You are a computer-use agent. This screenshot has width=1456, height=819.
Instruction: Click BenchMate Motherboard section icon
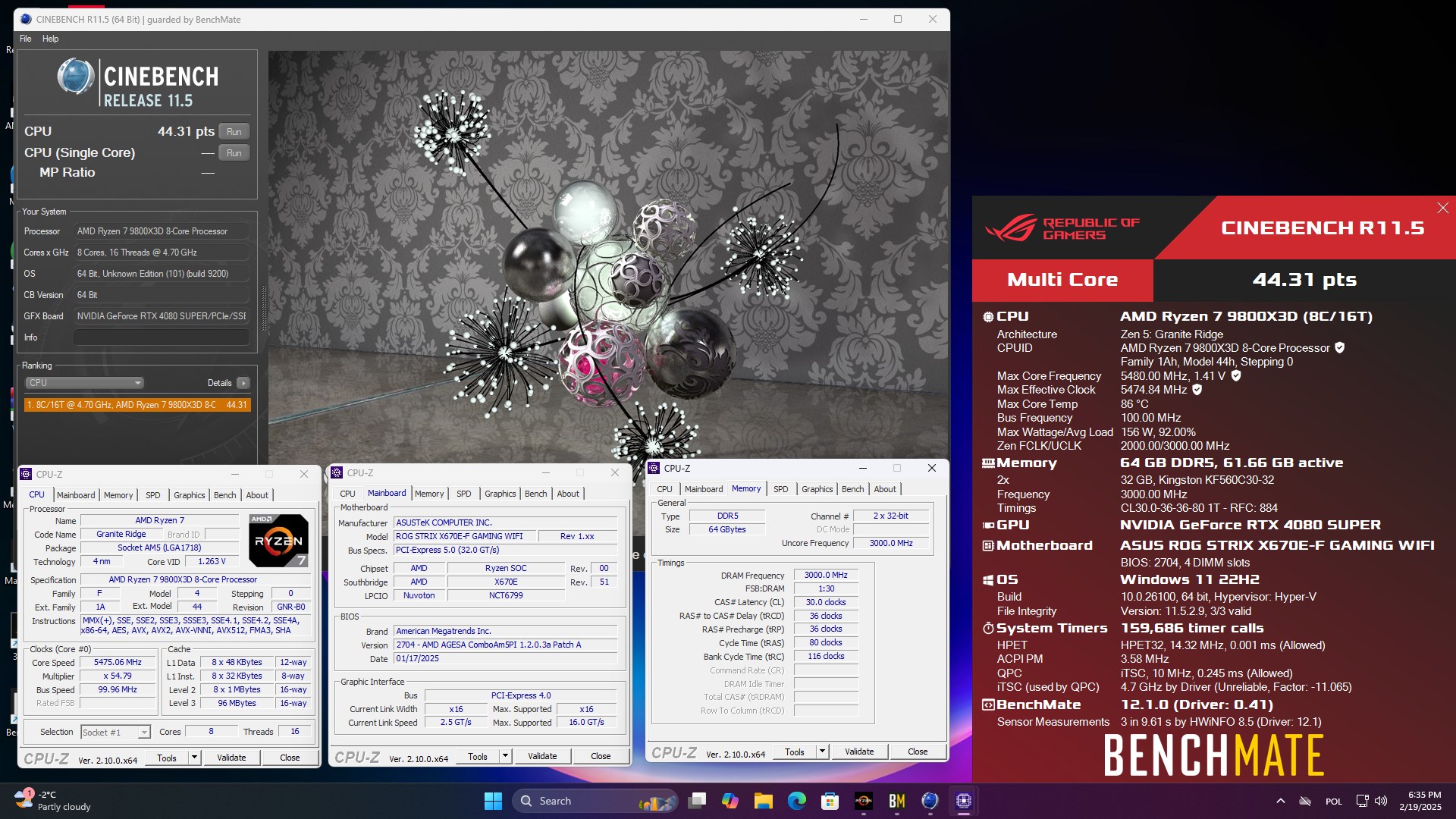(988, 546)
